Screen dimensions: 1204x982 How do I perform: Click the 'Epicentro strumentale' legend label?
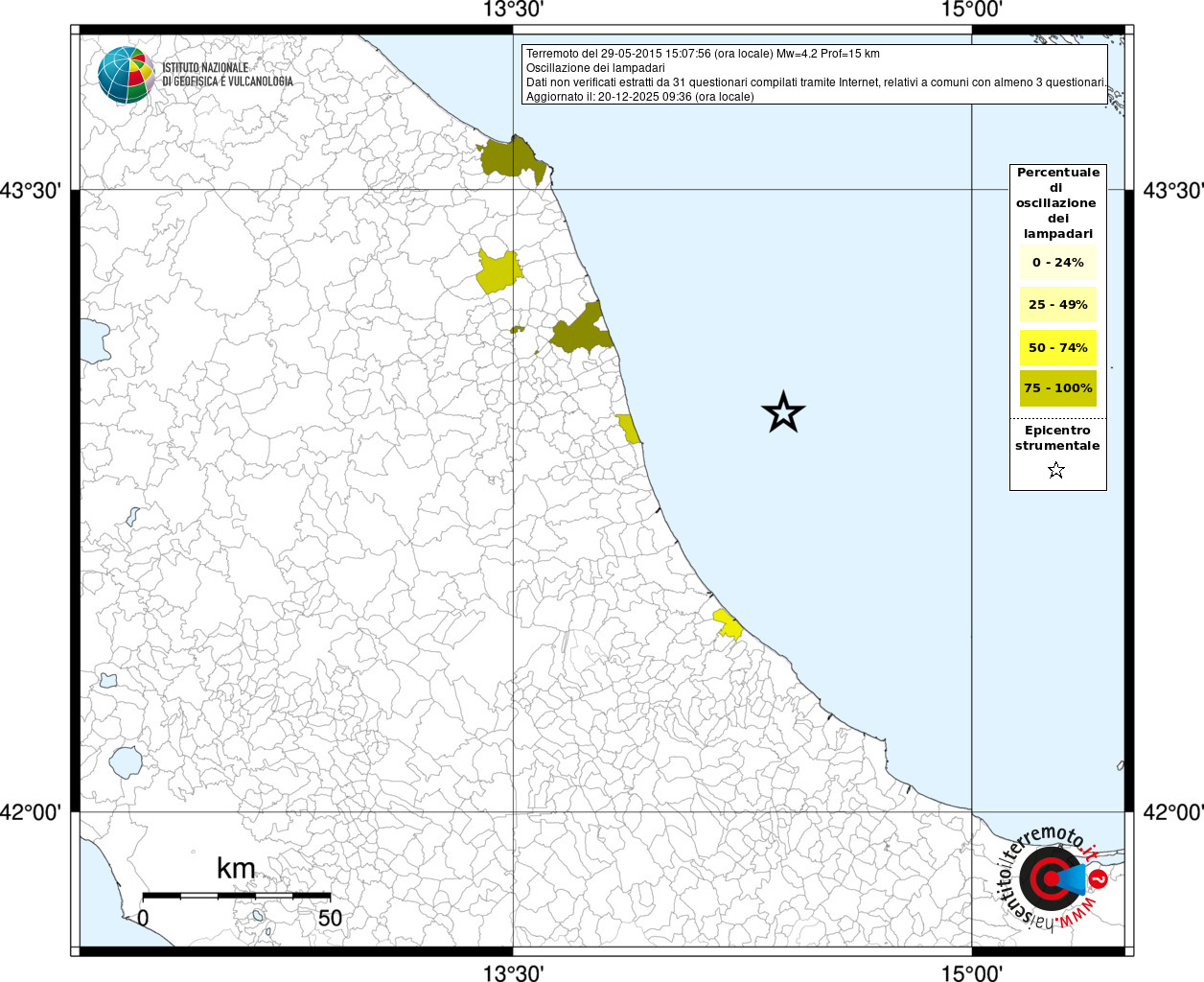(x=1057, y=438)
